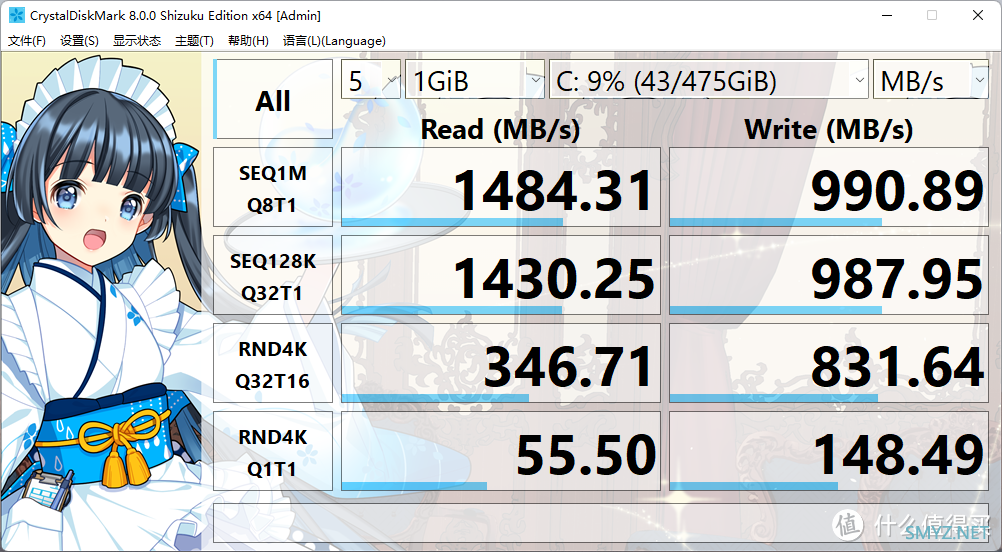Select the 55.50 RND4K Q1T1 read result

point(500,451)
